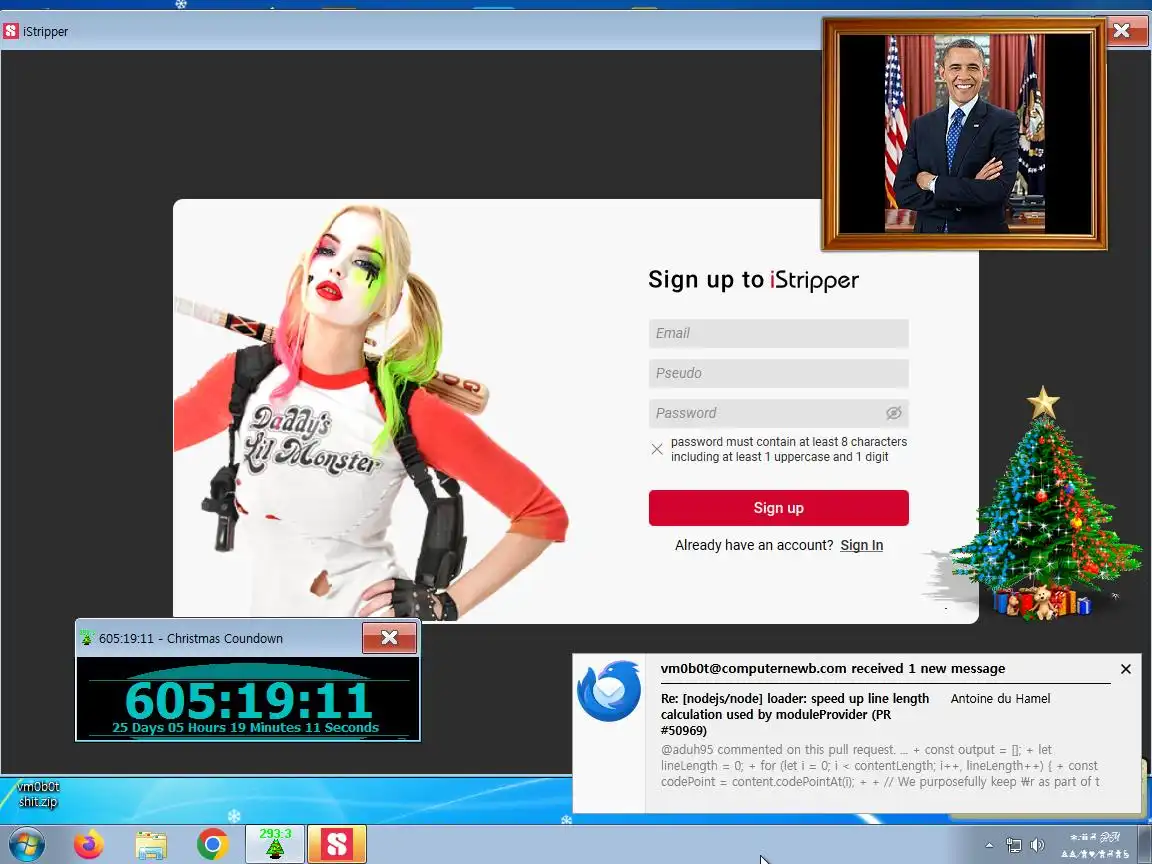Click the Christmas Countdown title bar tree icon
1152x864 pixels.
(x=87, y=638)
